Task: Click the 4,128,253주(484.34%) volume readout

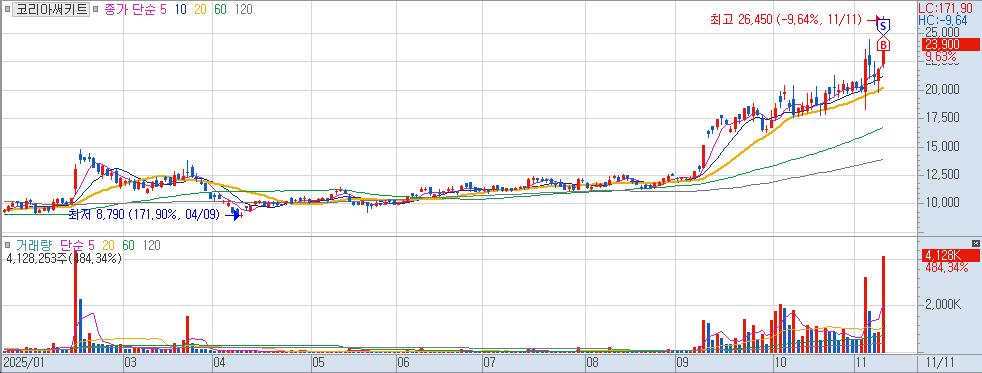Action: [63, 258]
